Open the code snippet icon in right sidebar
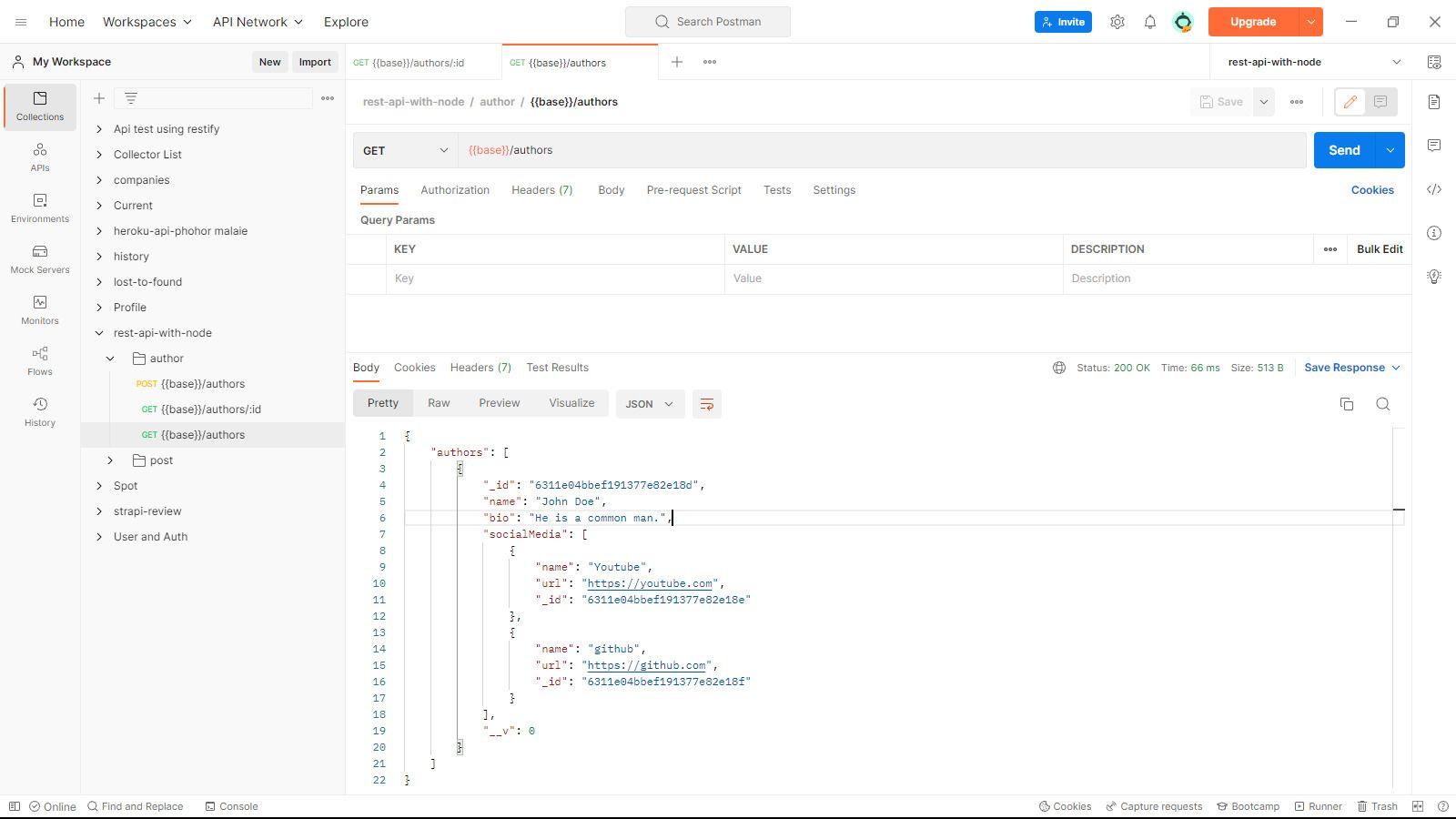The height and width of the screenshot is (819, 1456). pos(1434,189)
